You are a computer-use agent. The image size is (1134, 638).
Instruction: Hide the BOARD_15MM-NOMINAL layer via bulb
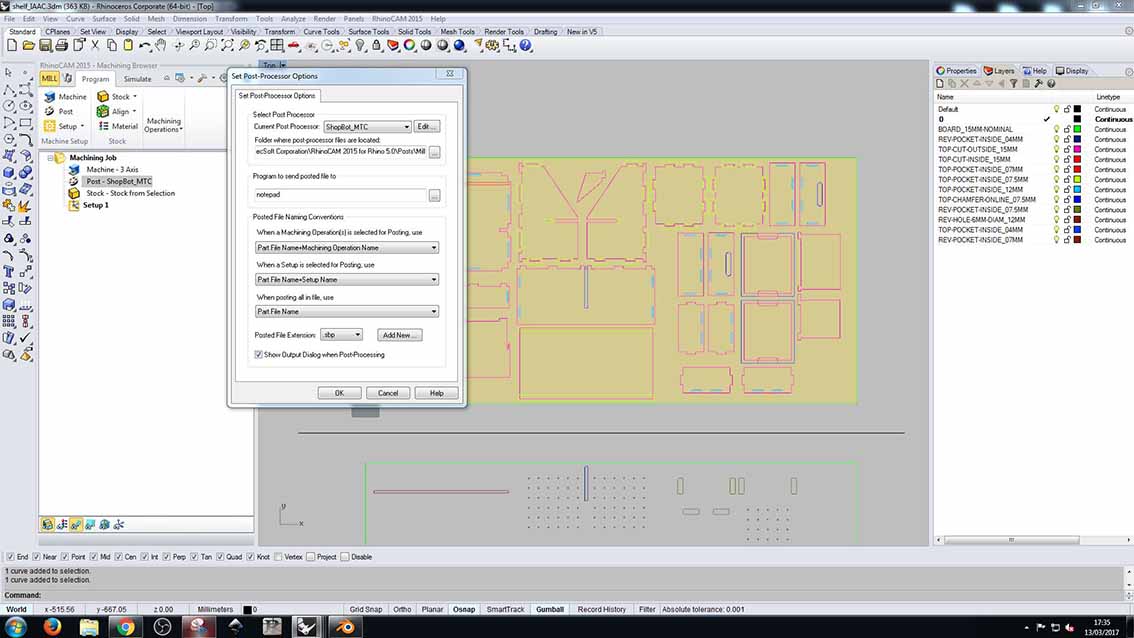pyautogui.click(x=1056, y=129)
